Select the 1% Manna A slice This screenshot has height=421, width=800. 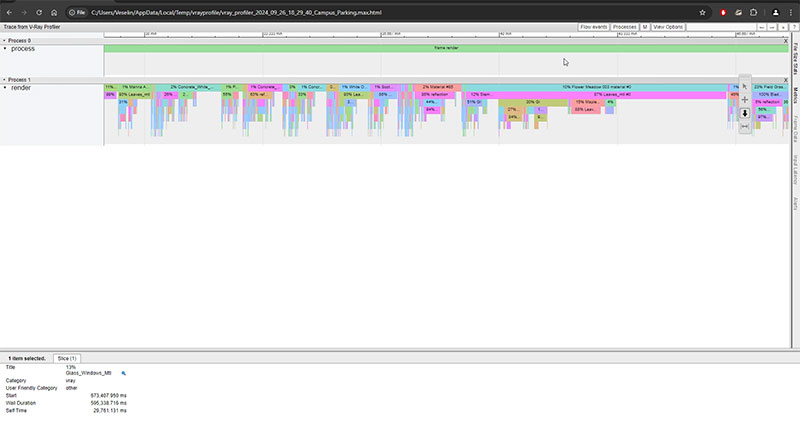[135, 87]
